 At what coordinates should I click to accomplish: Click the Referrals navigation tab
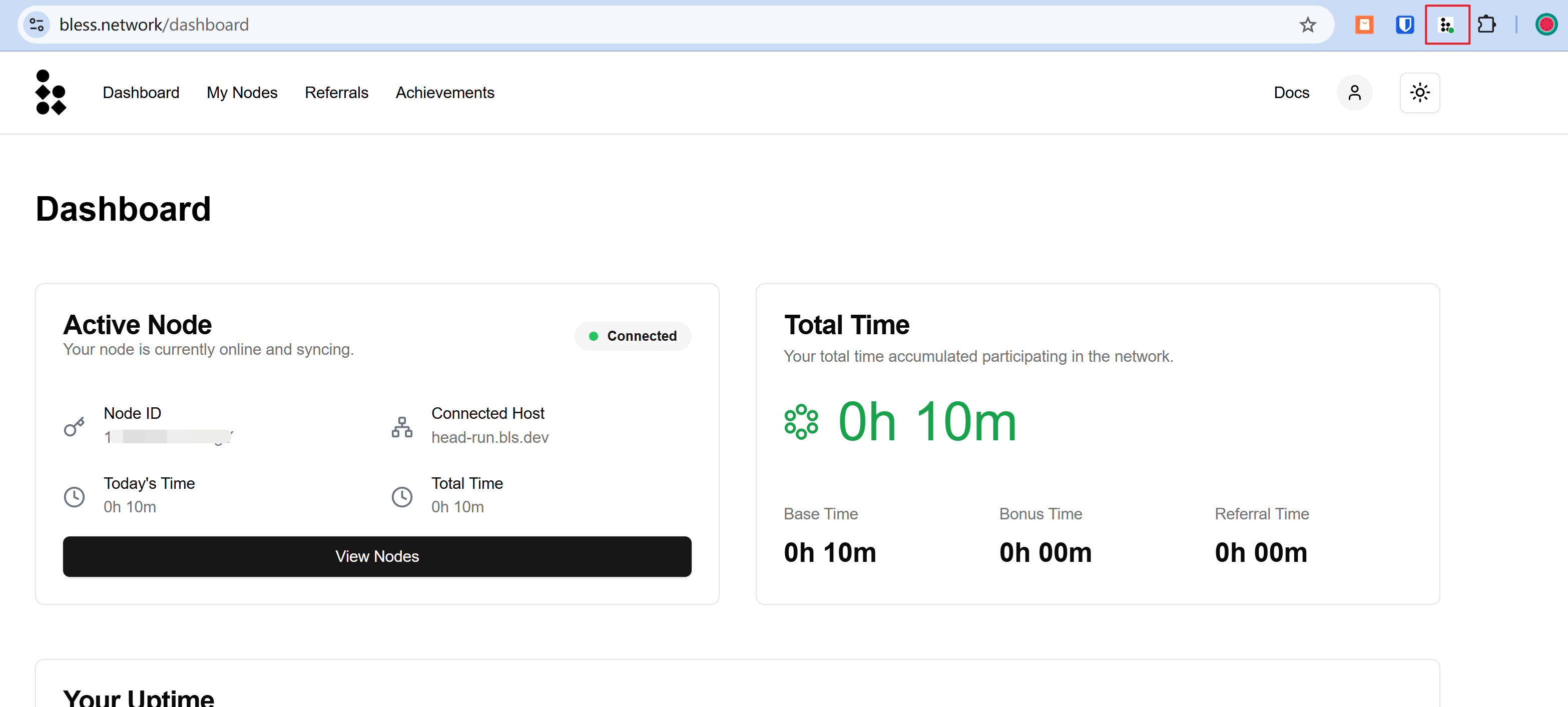point(336,92)
